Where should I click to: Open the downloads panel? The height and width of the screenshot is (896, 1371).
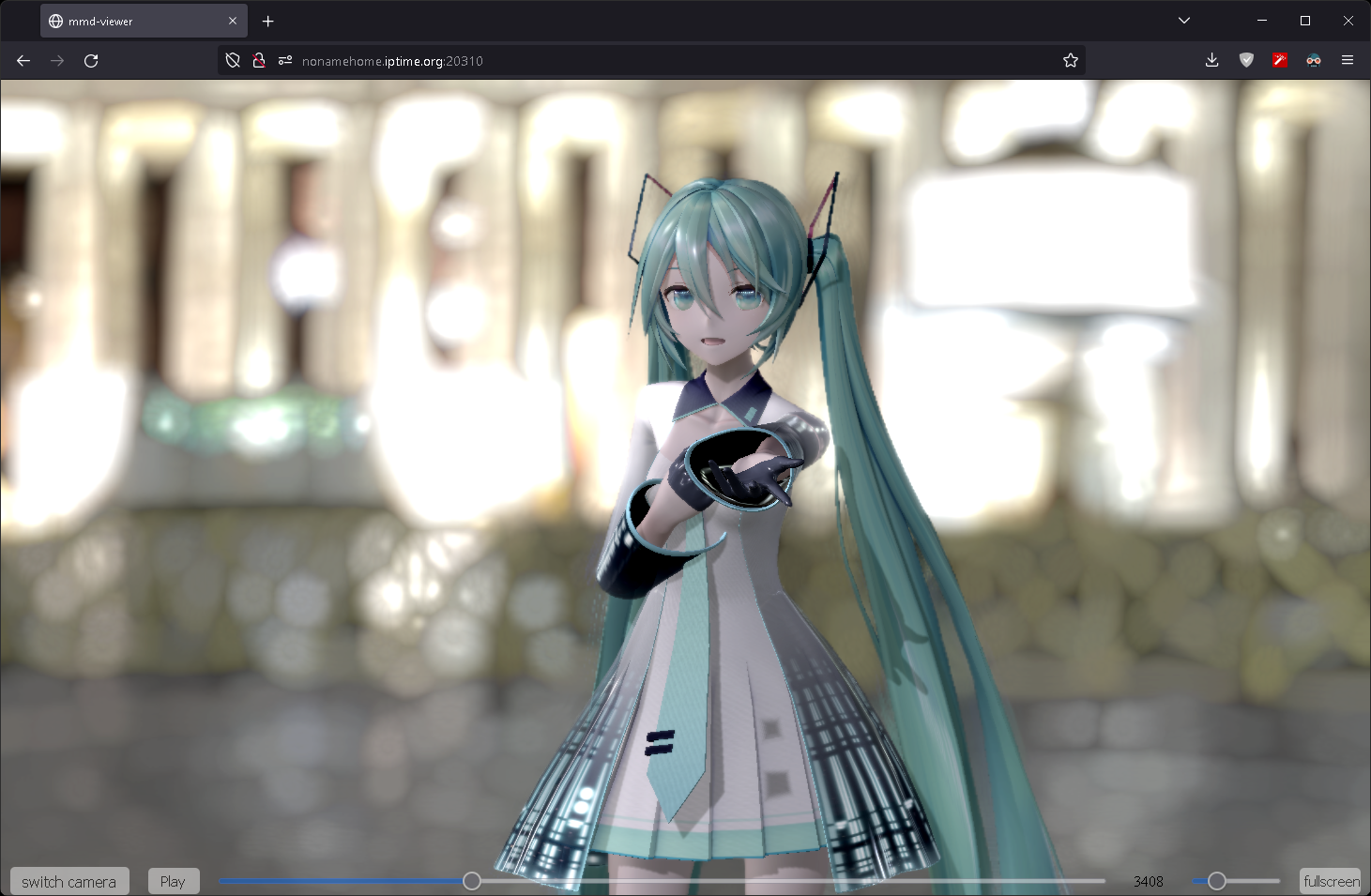coord(1212,61)
